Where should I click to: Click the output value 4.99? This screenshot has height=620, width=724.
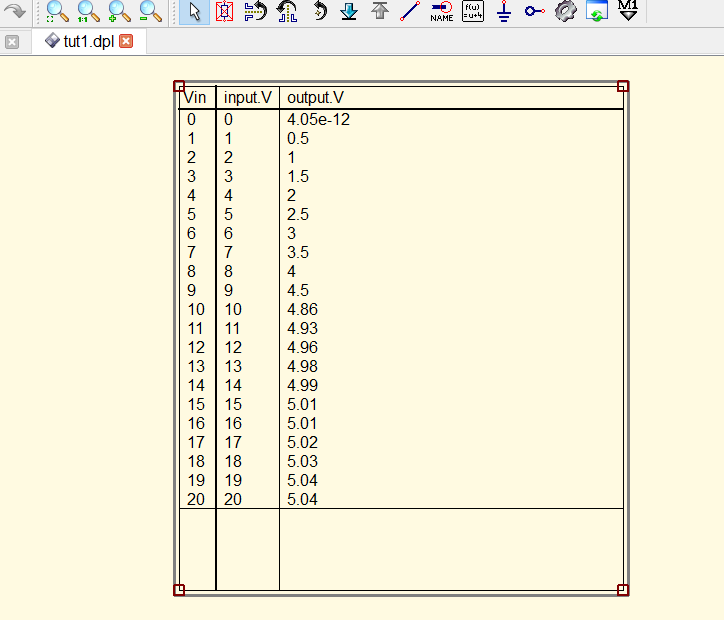302,385
